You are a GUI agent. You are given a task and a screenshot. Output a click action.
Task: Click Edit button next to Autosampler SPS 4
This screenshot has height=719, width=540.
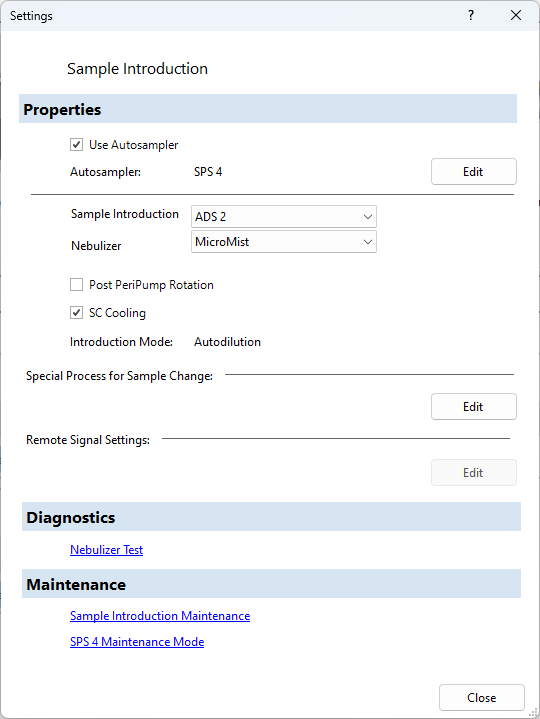[x=474, y=172]
